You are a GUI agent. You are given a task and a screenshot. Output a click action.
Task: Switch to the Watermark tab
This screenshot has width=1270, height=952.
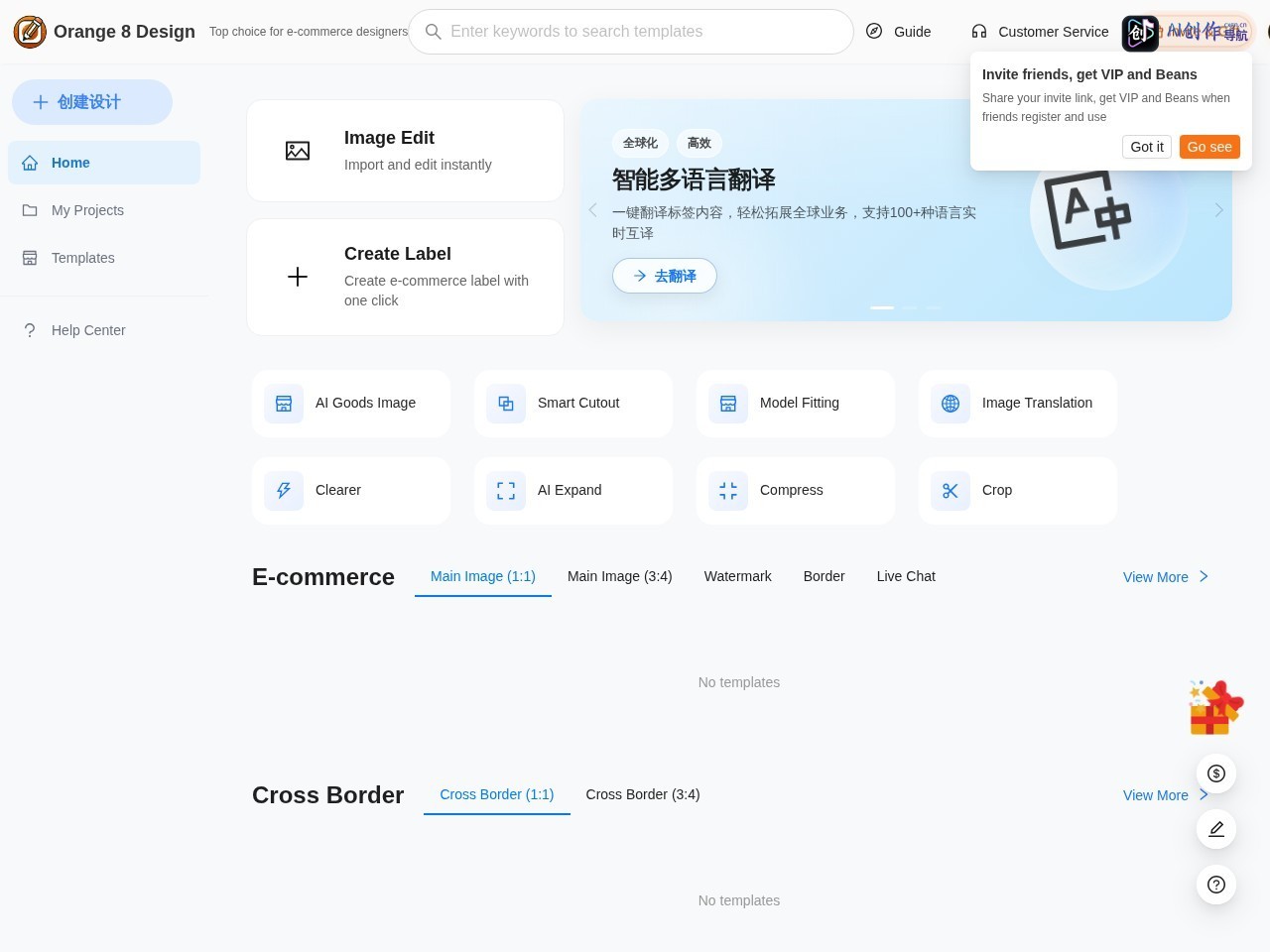click(x=738, y=576)
